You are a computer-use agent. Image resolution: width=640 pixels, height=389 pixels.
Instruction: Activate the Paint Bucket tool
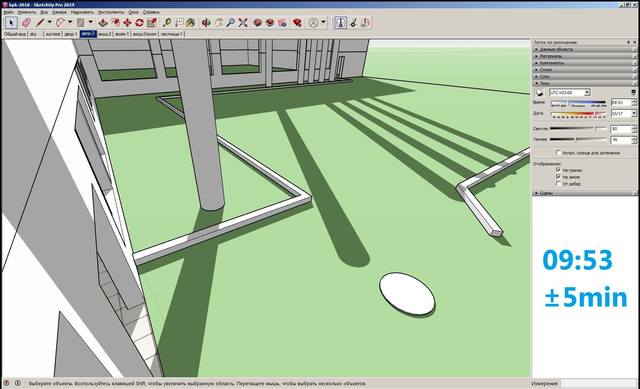[x=190, y=23]
